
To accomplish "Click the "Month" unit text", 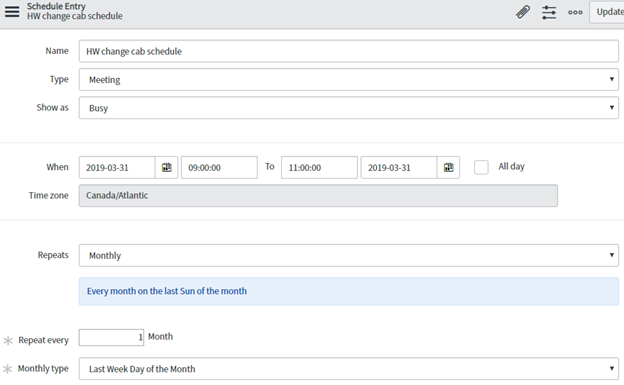I will pos(160,336).
